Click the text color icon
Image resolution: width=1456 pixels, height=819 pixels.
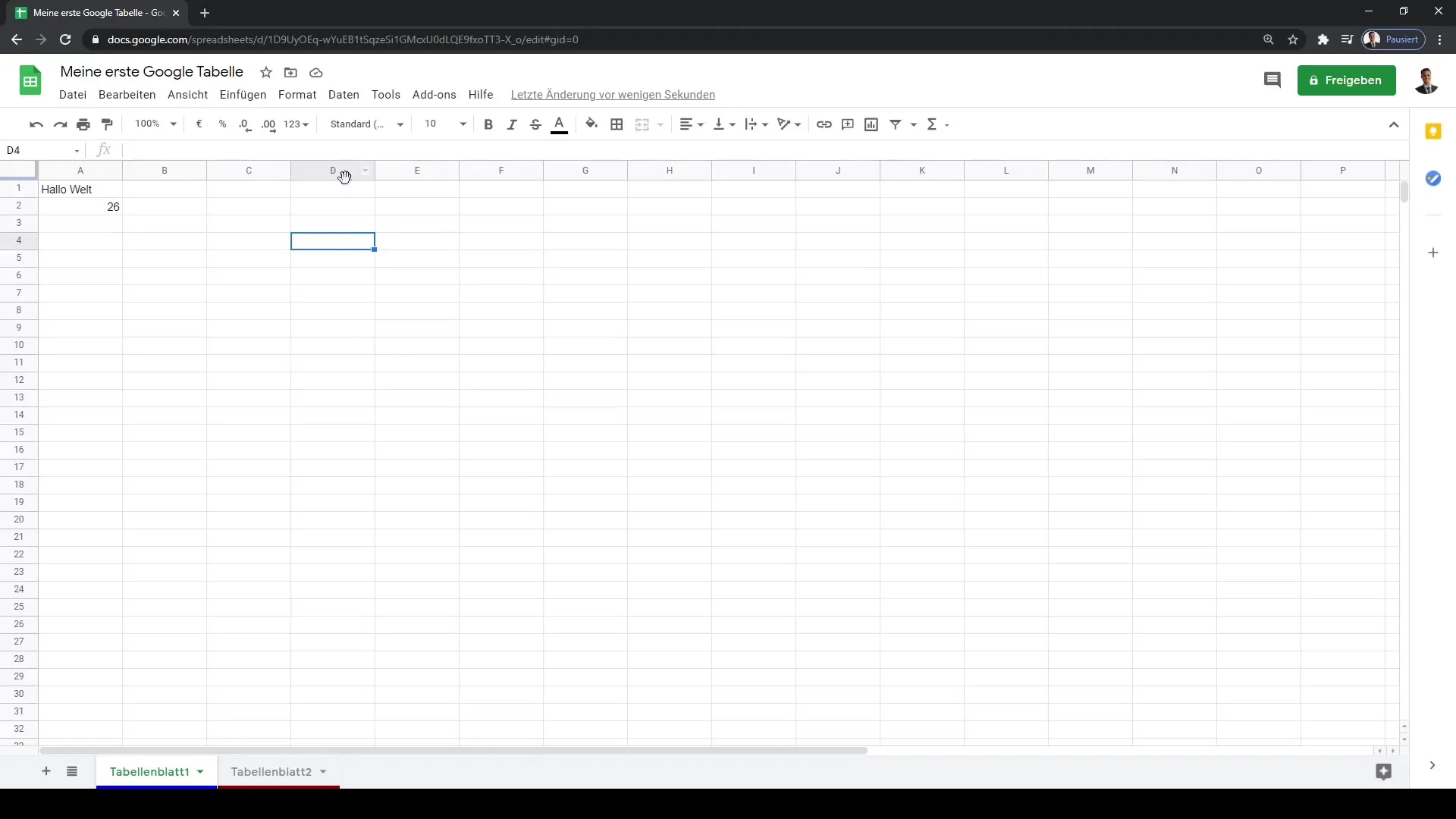560,124
